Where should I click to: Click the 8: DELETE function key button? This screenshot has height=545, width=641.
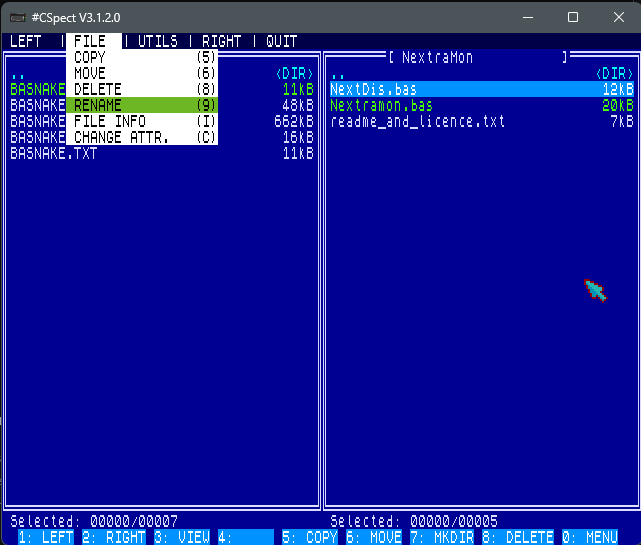click(518, 537)
